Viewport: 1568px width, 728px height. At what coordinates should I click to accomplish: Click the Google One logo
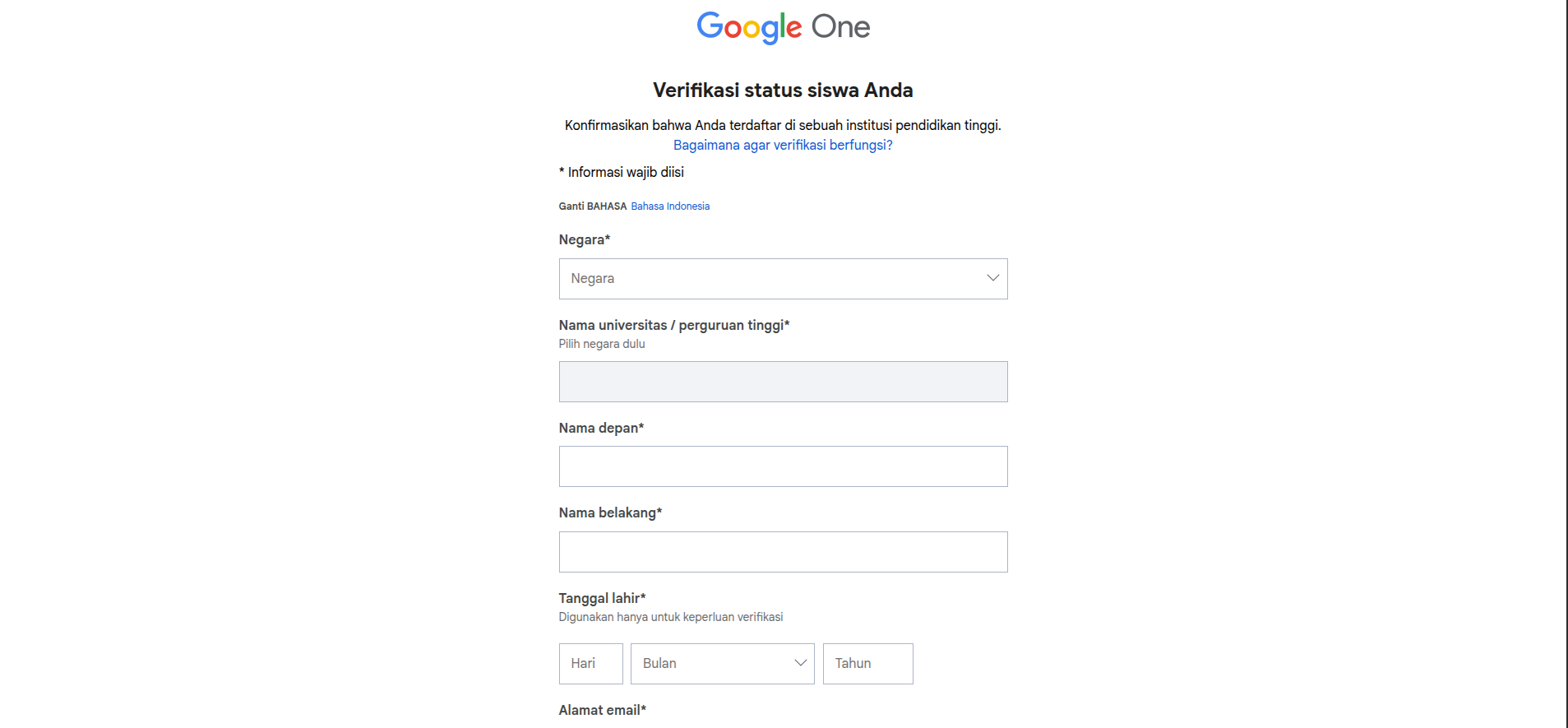[x=783, y=27]
